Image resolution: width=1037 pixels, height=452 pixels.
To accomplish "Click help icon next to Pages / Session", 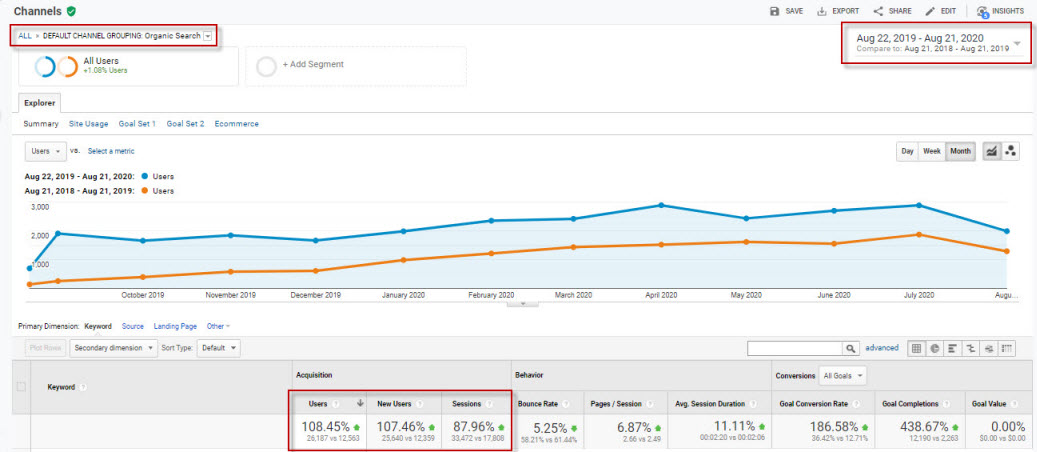I will point(651,404).
